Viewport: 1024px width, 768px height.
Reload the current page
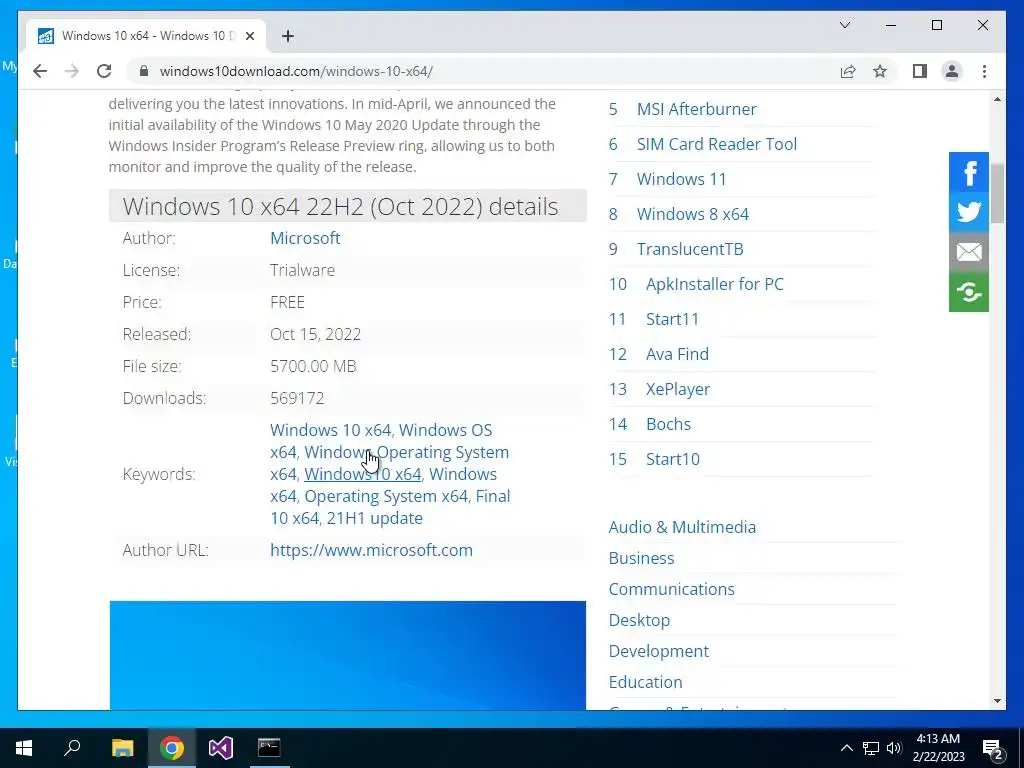click(104, 71)
